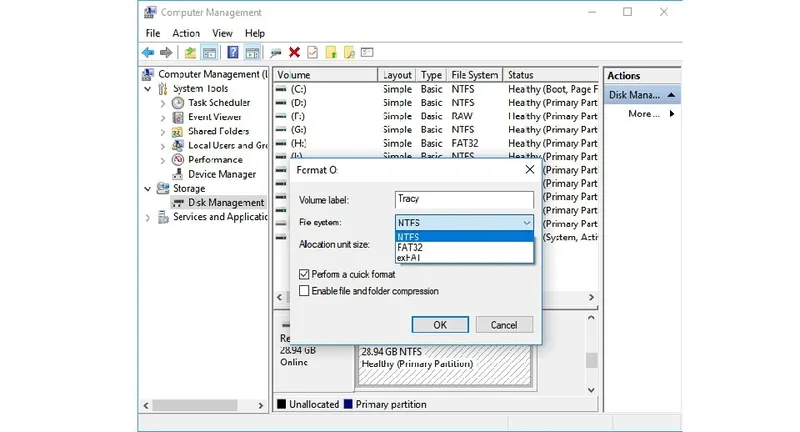Select the 28.94 GB NTFS partition block
The width and height of the screenshot is (800, 432).
(444, 365)
